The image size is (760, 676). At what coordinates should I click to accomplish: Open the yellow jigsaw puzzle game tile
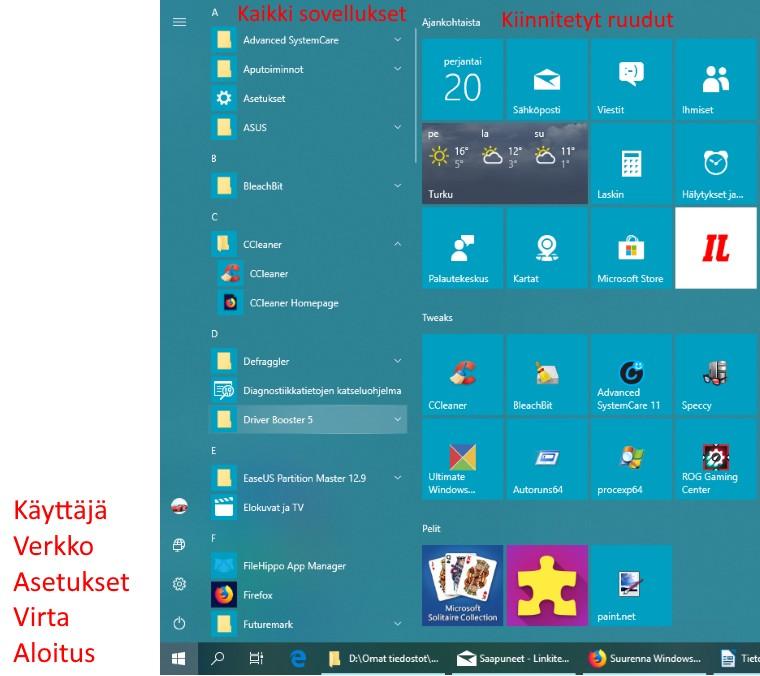[547, 585]
